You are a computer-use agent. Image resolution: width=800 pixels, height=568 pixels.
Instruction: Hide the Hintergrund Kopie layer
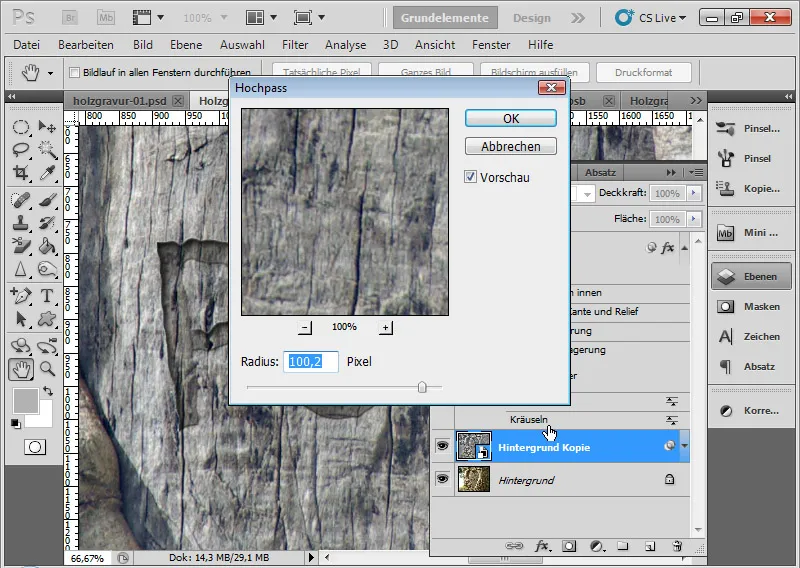(x=442, y=447)
